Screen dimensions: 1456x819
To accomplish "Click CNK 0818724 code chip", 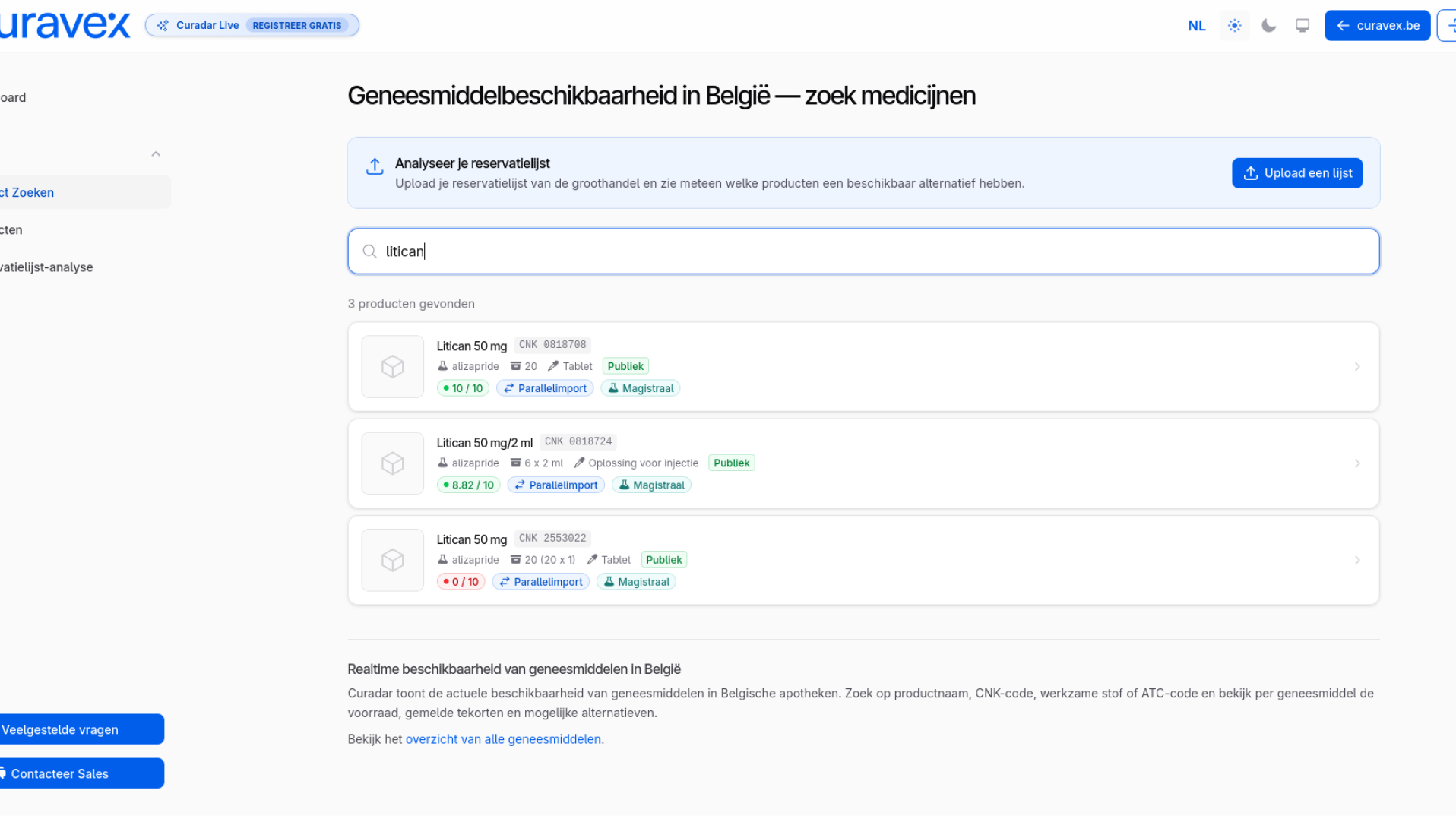I will click(x=578, y=441).
